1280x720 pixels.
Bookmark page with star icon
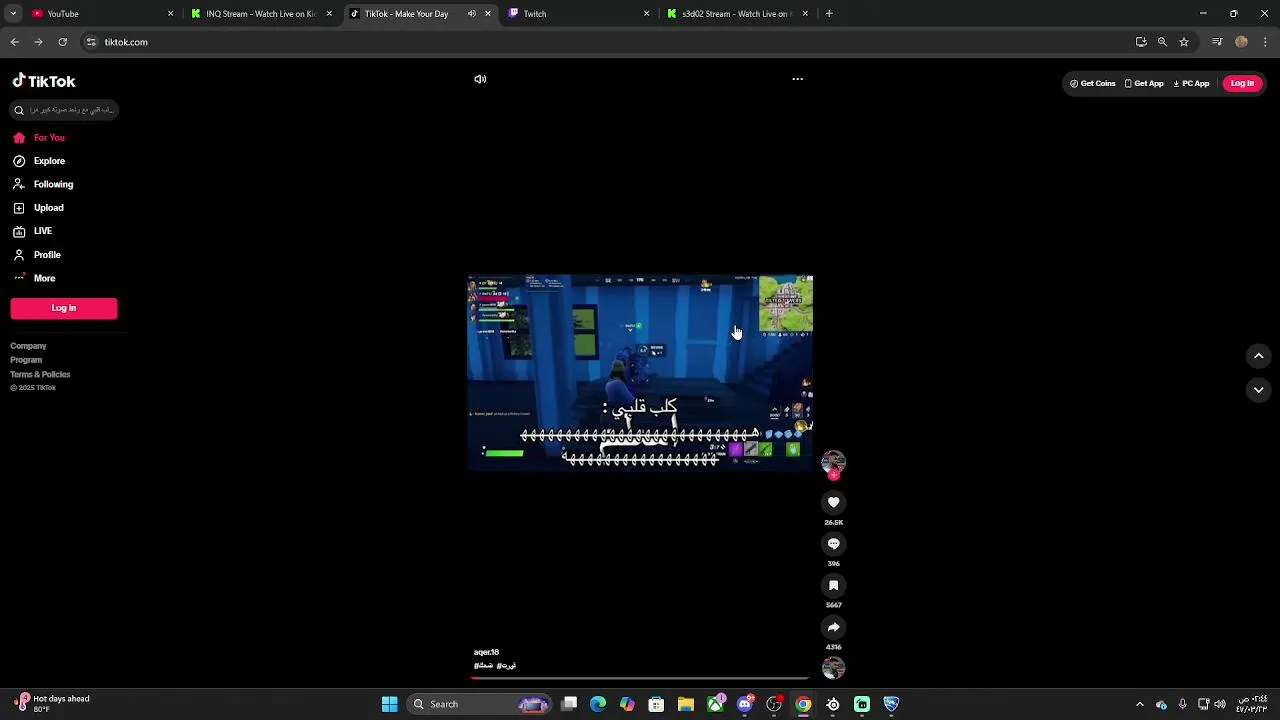coord(1184,42)
